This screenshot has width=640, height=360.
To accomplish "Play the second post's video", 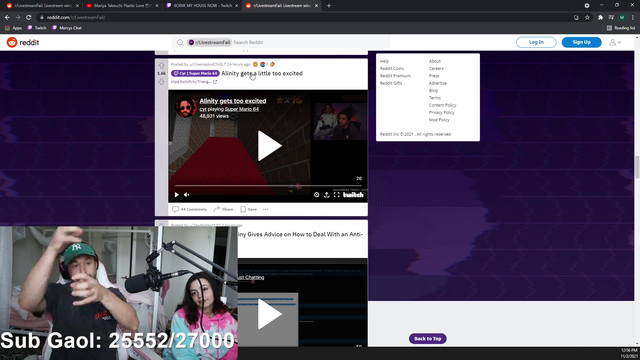I will (269, 314).
